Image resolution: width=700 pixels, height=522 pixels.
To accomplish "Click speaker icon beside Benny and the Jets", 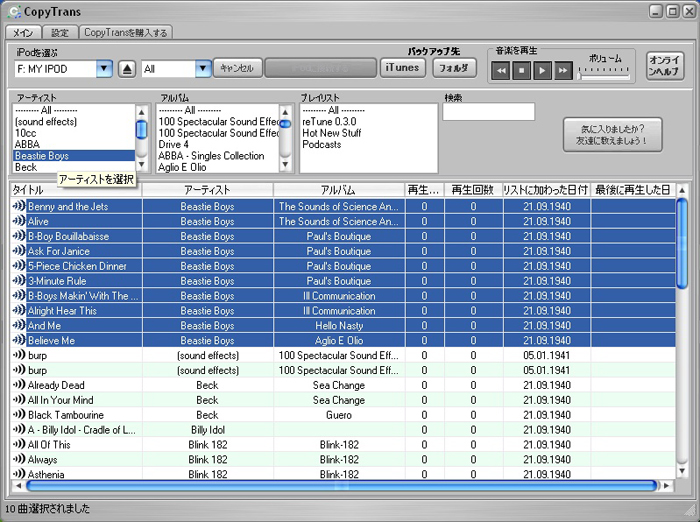I will pos(19,206).
